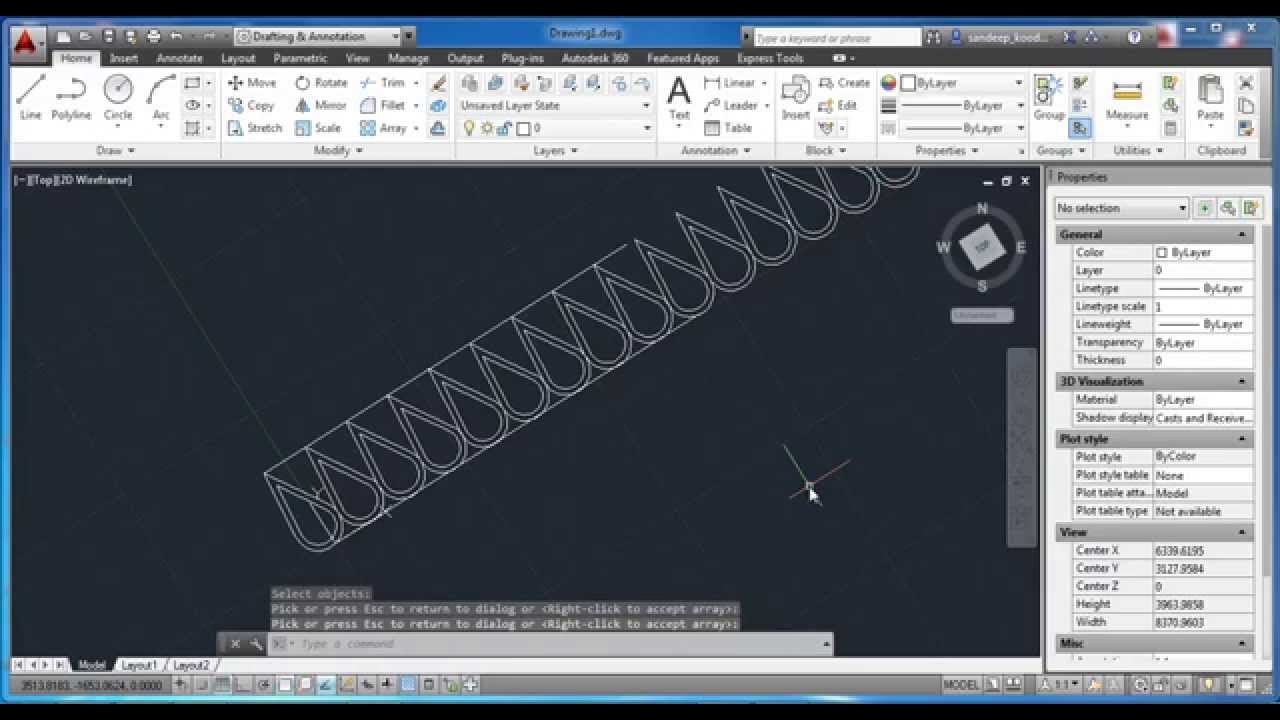
Task: Open the Table annotation tool
Action: [728, 128]
